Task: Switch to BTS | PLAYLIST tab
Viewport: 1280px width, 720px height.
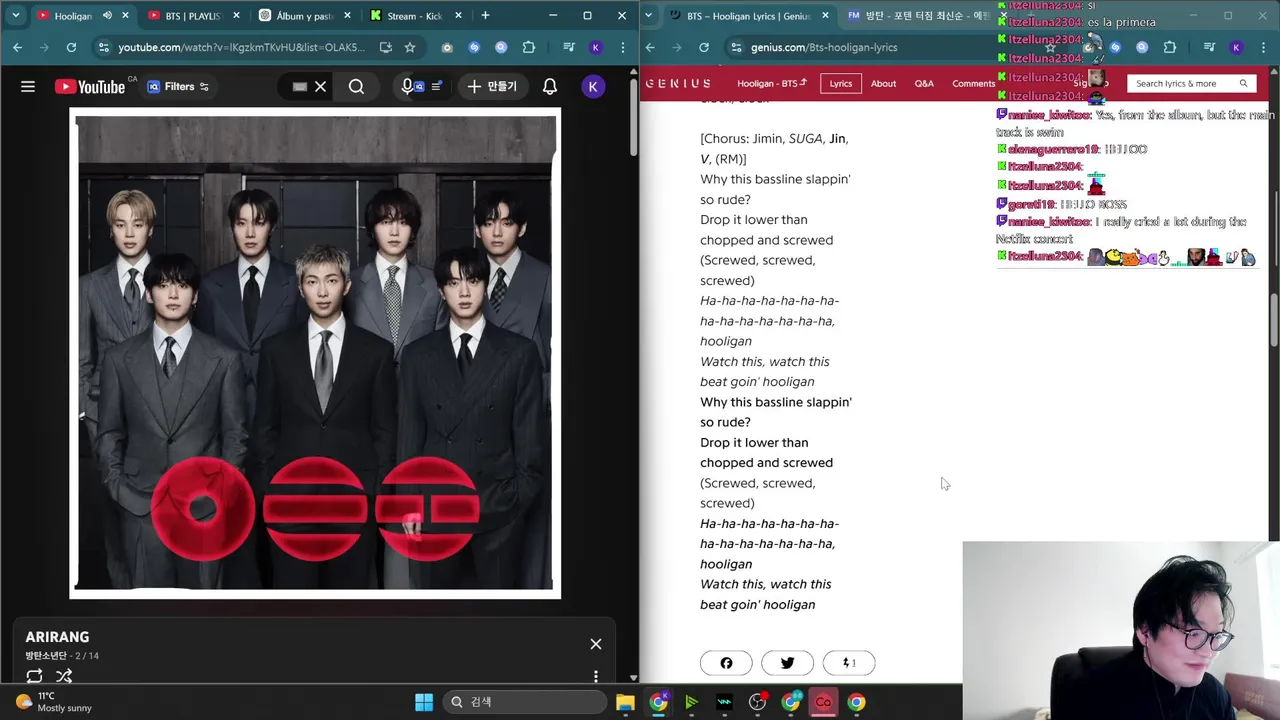Action: point(193,16)
